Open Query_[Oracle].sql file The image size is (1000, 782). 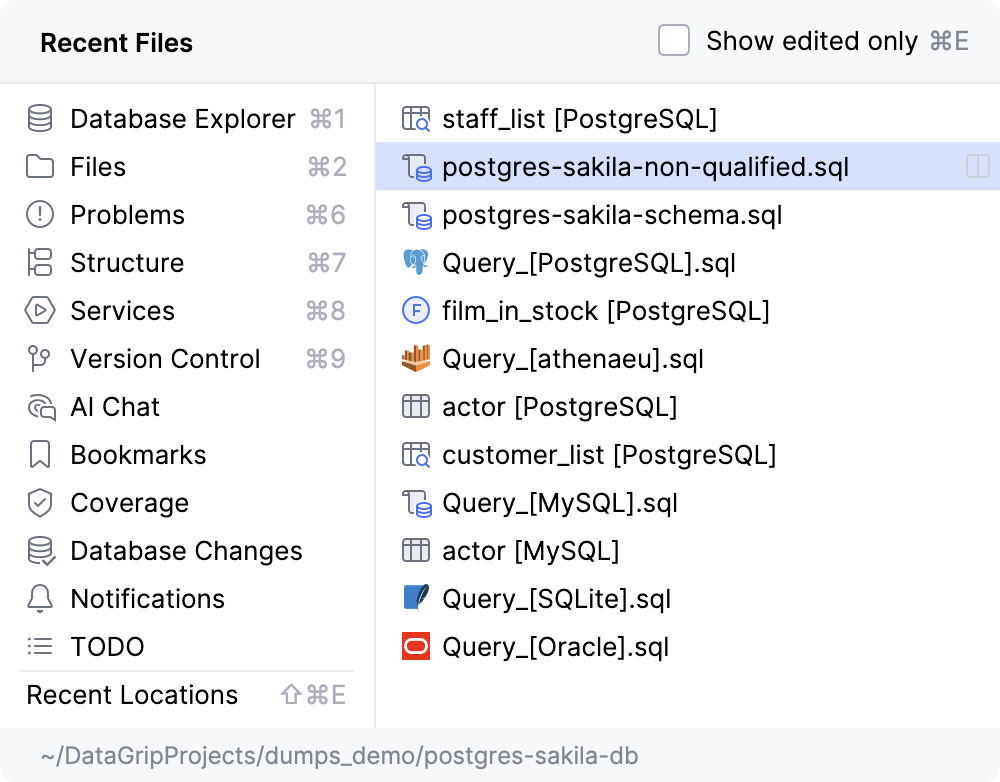(x=555, y=647)
